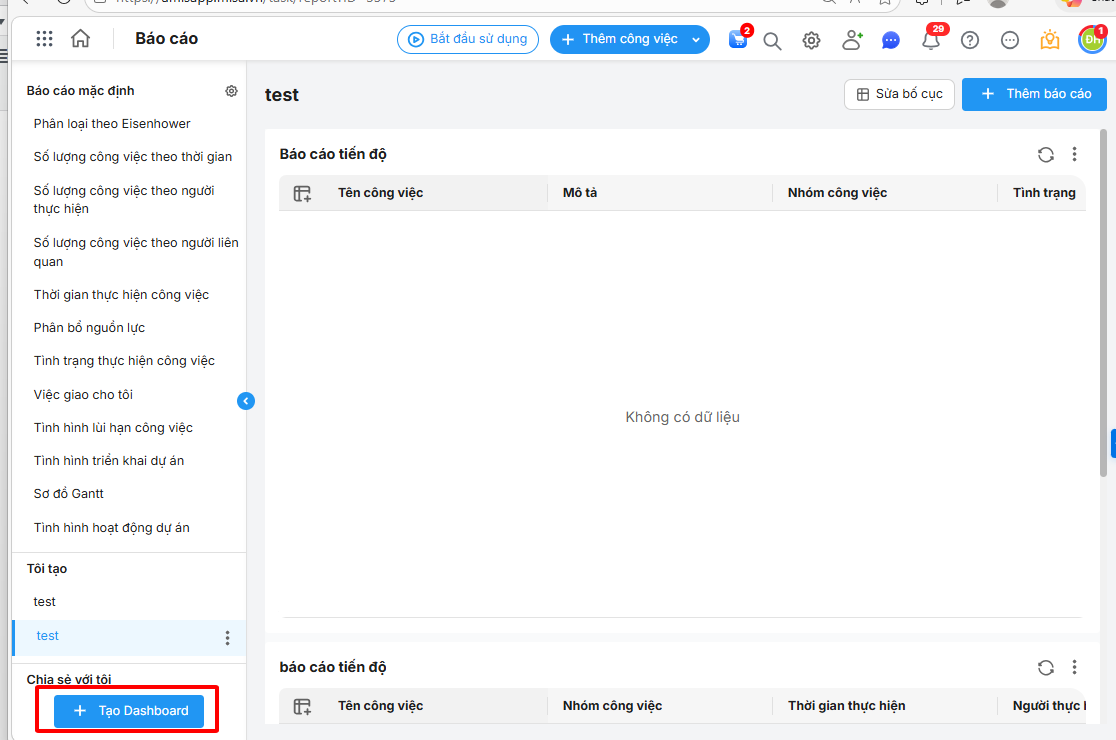Open three-dot menu of Báo cáo tiến độ widget
The width and height of the screenshot is (1116, 740).
coord(1075,154)
